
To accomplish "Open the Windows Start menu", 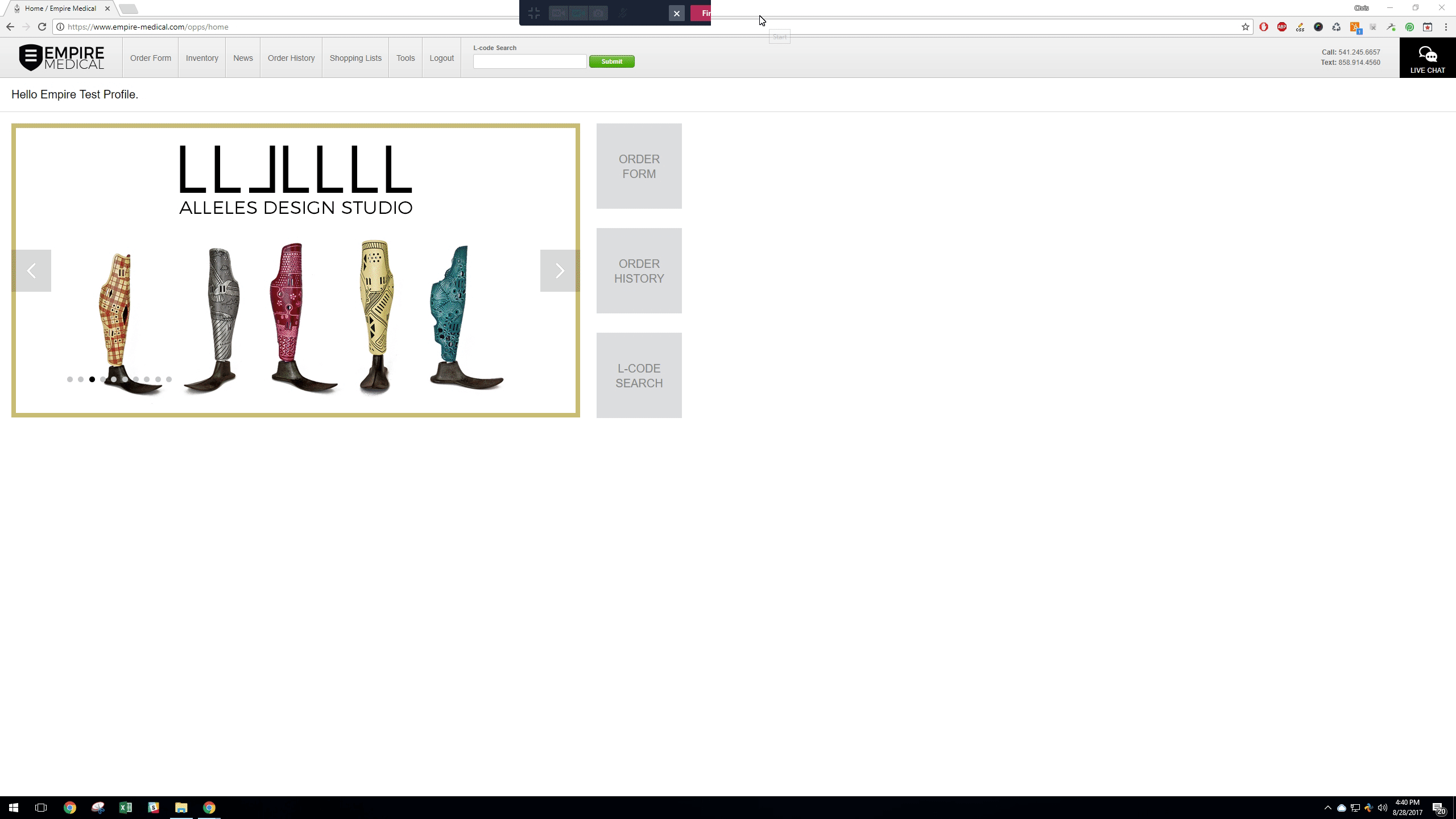I will pyautogui.click(x=14, y=808).
